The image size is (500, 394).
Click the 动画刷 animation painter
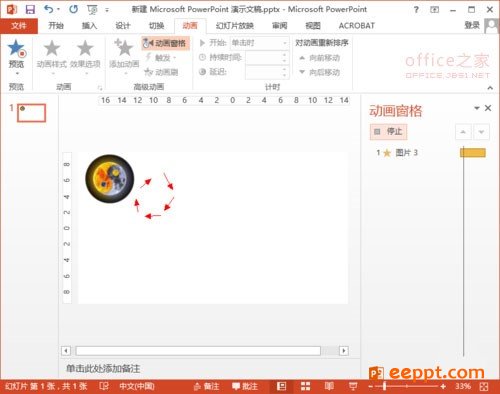(x=161, y=72)
